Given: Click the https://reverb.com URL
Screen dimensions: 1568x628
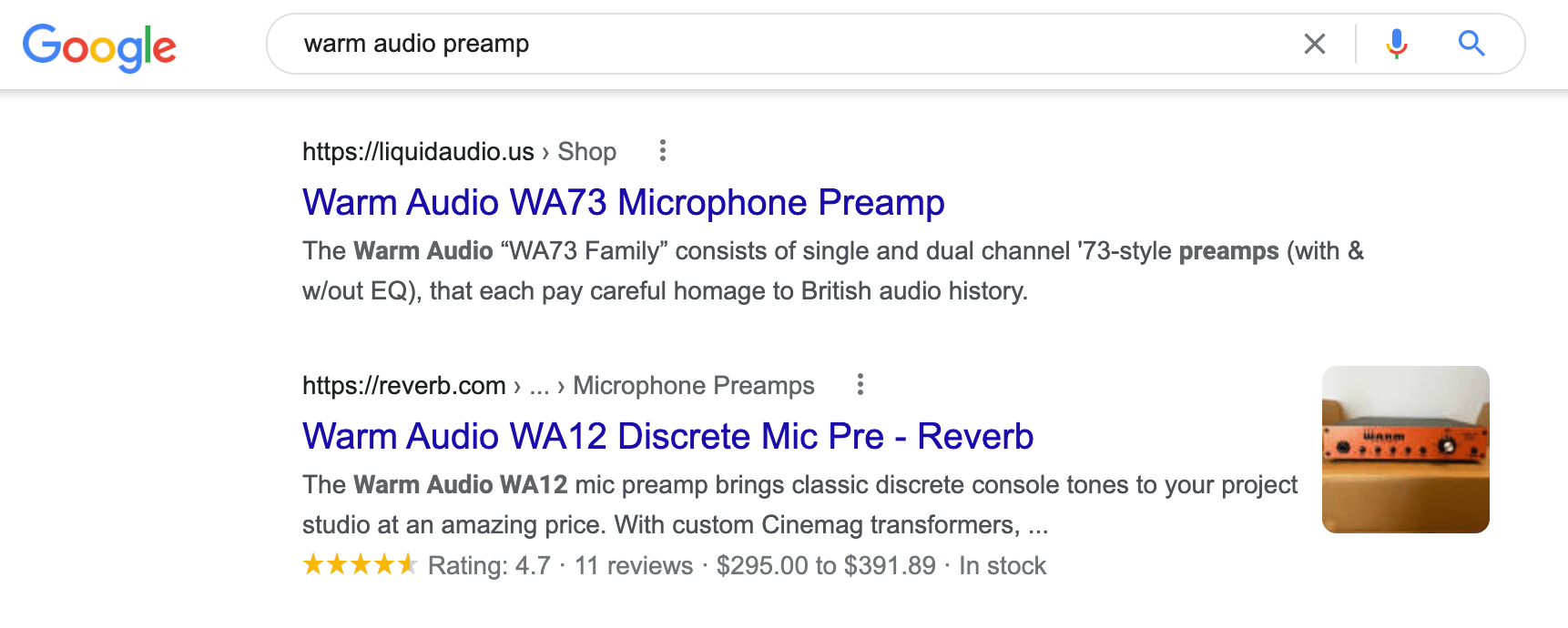Looking at the screenshot, I should click(x=403, y=385).
